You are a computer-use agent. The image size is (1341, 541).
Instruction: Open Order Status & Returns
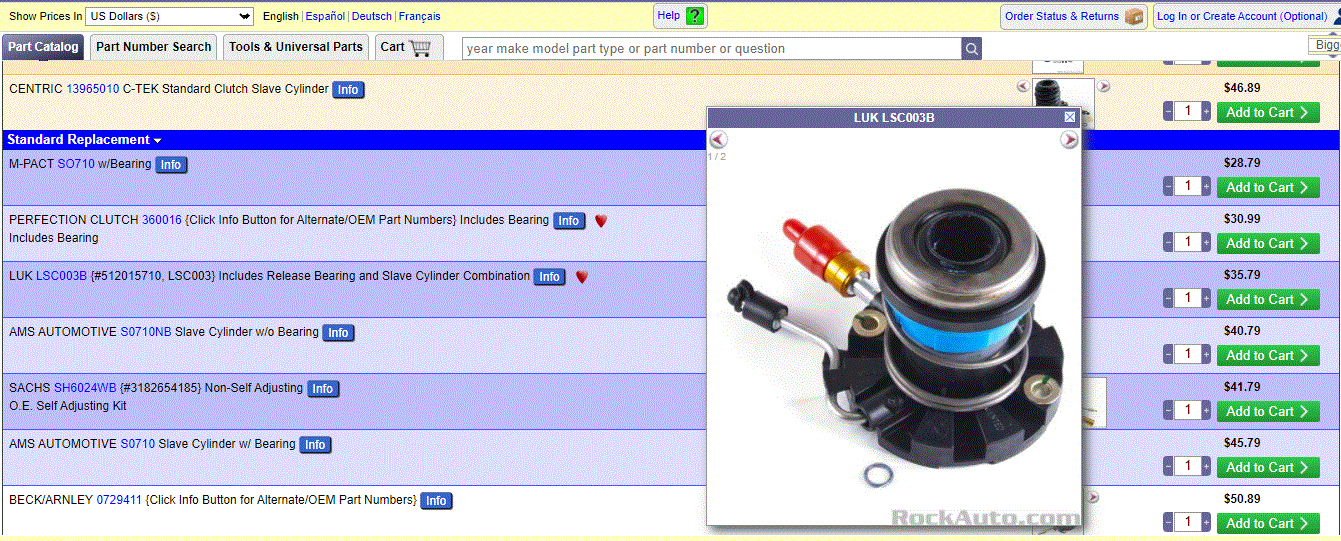1074,16
